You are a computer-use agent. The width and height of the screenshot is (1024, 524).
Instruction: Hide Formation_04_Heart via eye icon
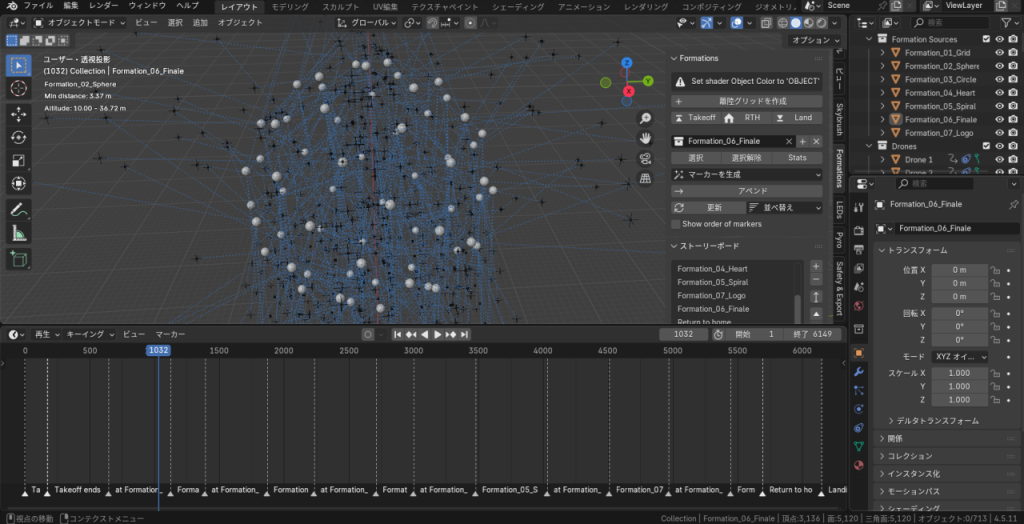[999, 93]
